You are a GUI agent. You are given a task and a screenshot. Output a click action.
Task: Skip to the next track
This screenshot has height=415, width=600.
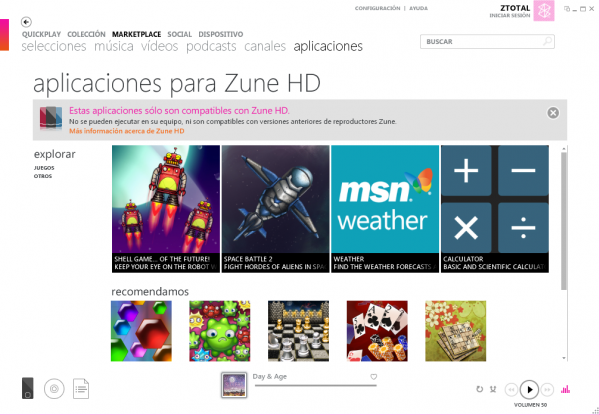[x=548, y=390]
